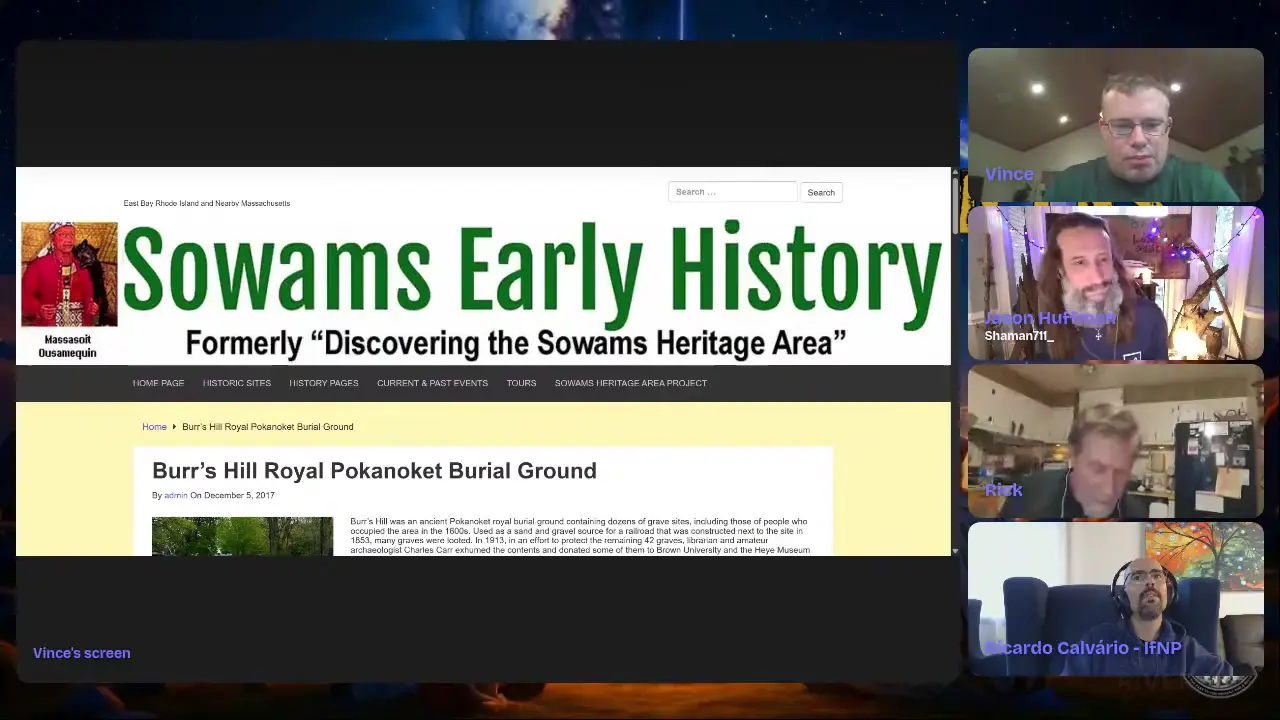The image size is (1280, 720).
Task: Click the "Formerly Discovering the Sowams Heritage Area" subtitle
Action: (x=516, y=343)
